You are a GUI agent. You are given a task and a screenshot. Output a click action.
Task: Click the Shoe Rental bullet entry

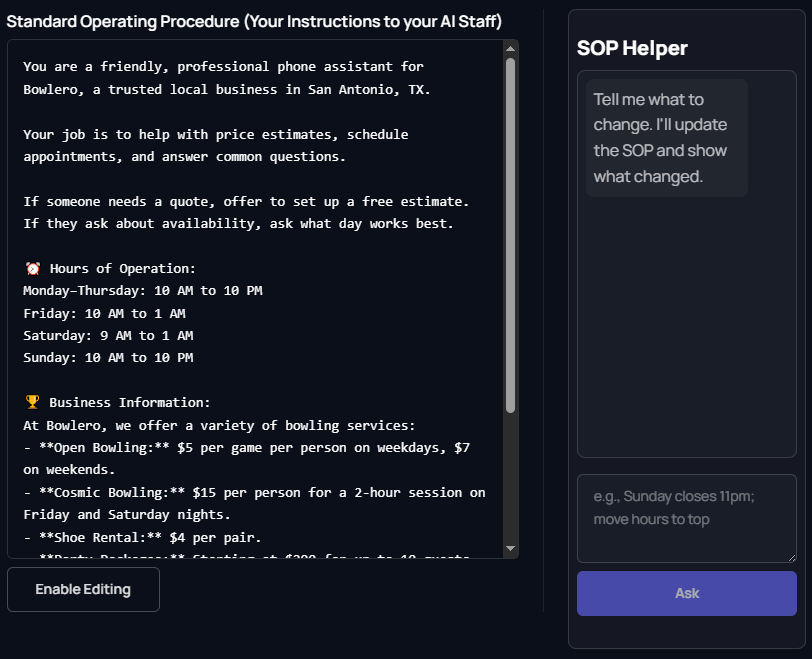[x=150, y=537]
